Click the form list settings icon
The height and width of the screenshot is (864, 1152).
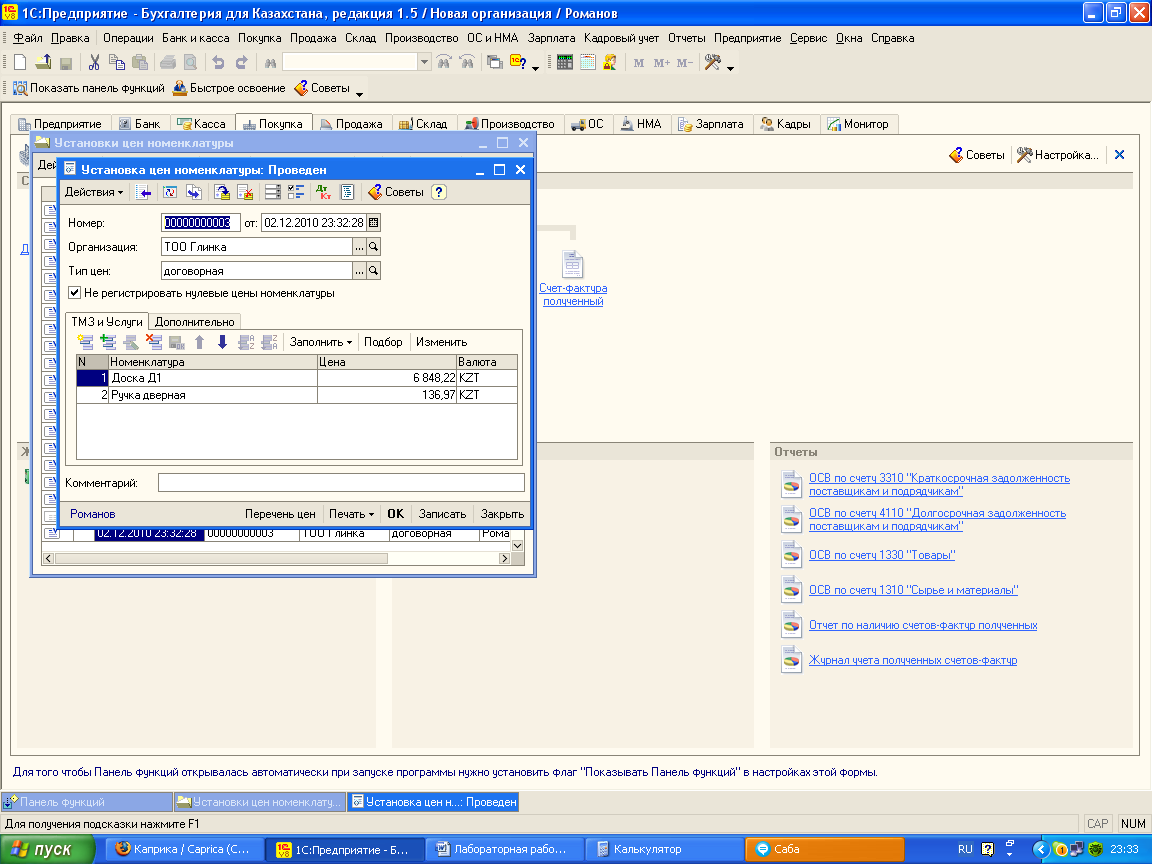pyautogui.click(x=273, y=192)
